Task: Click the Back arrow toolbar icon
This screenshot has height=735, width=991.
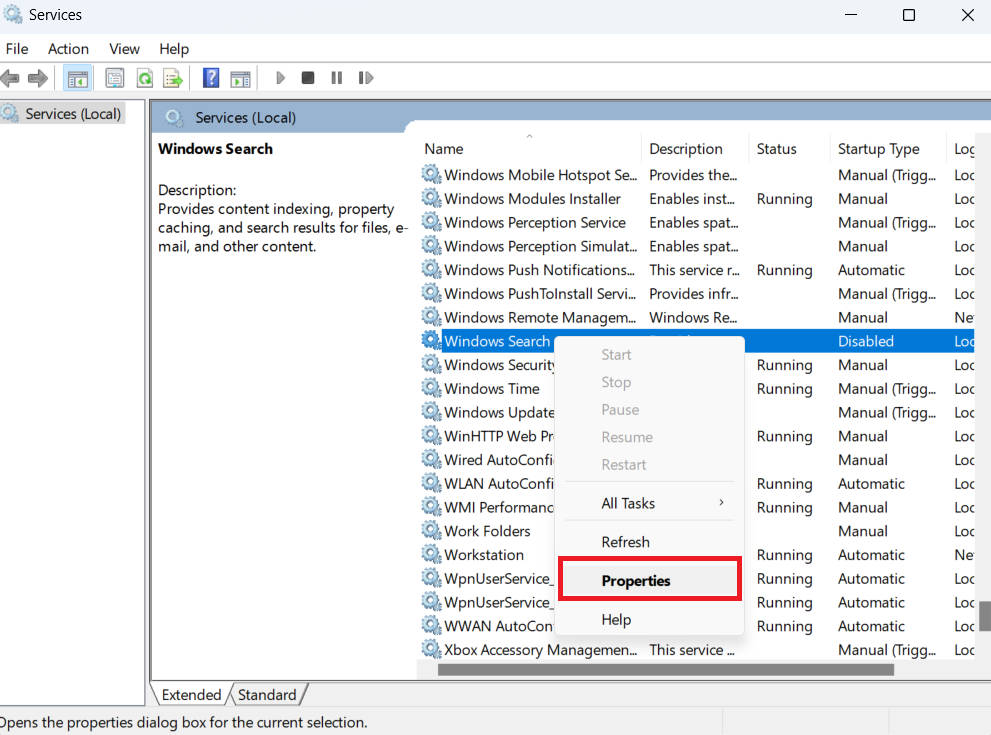Action: pos(10,78)
